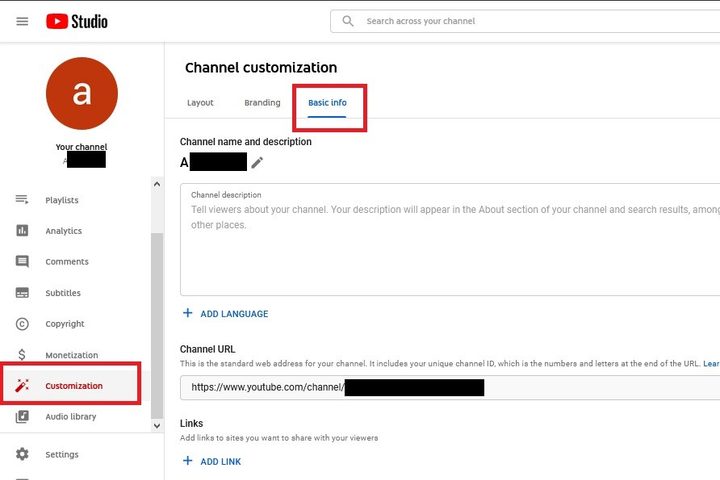The image size is (720, 480).
Task: Click the Copyright circle-c icon
Action: point(22,324)
